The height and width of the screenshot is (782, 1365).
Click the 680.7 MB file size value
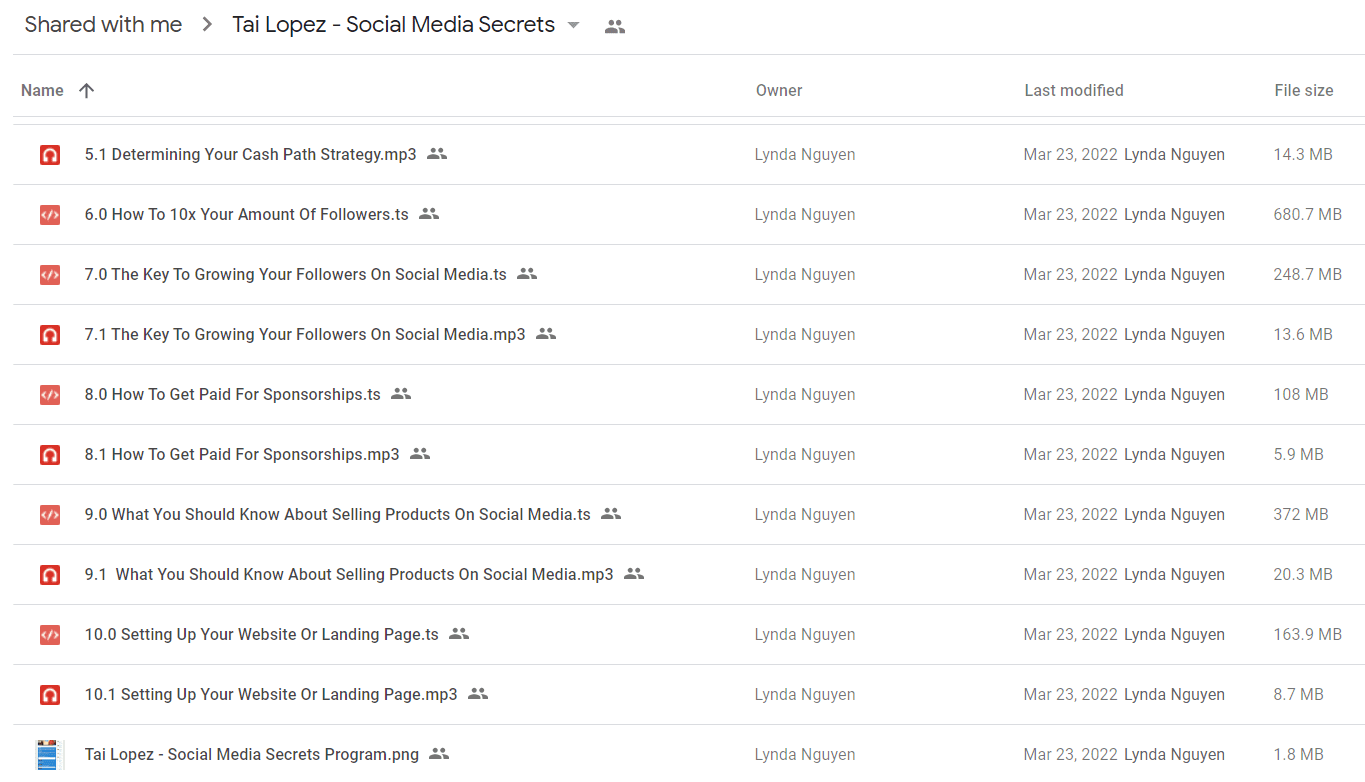[1308, 214]
